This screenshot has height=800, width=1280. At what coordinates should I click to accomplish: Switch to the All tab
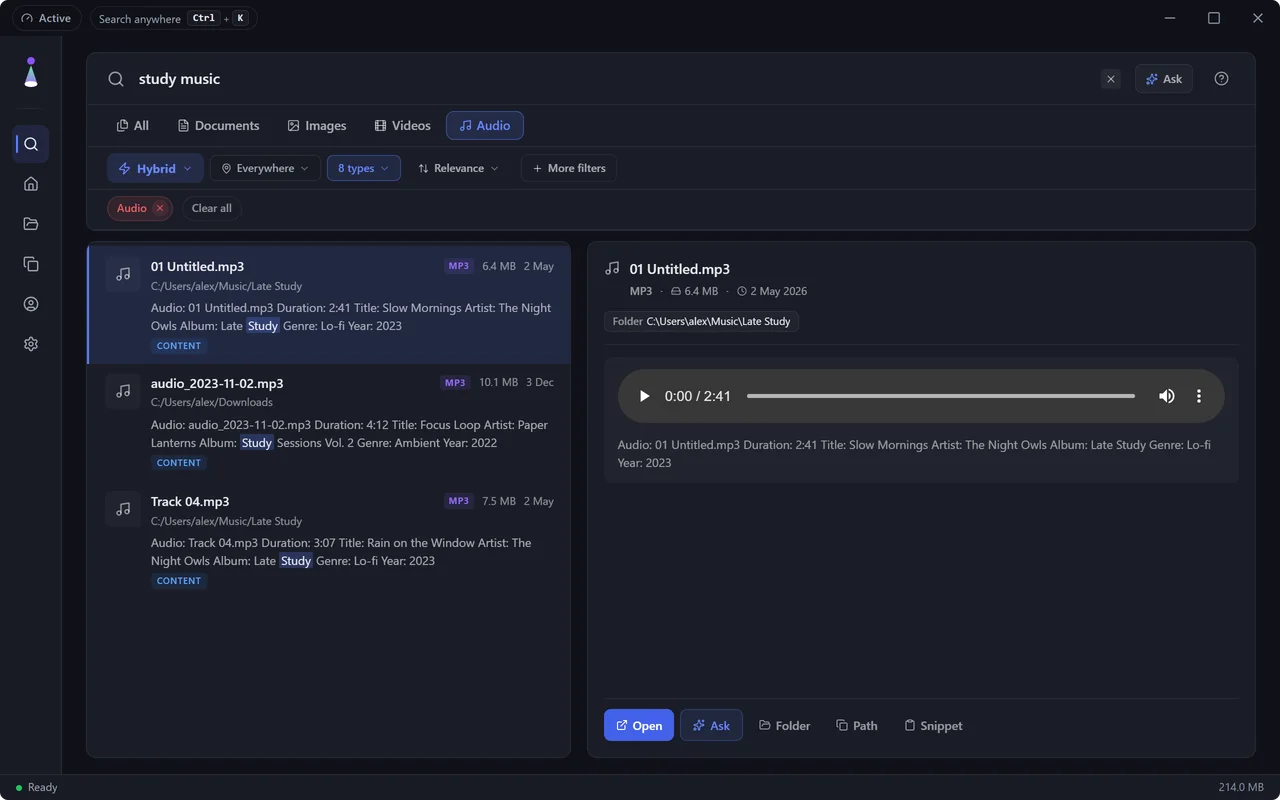pyautogui.click(x=133, y=126)
